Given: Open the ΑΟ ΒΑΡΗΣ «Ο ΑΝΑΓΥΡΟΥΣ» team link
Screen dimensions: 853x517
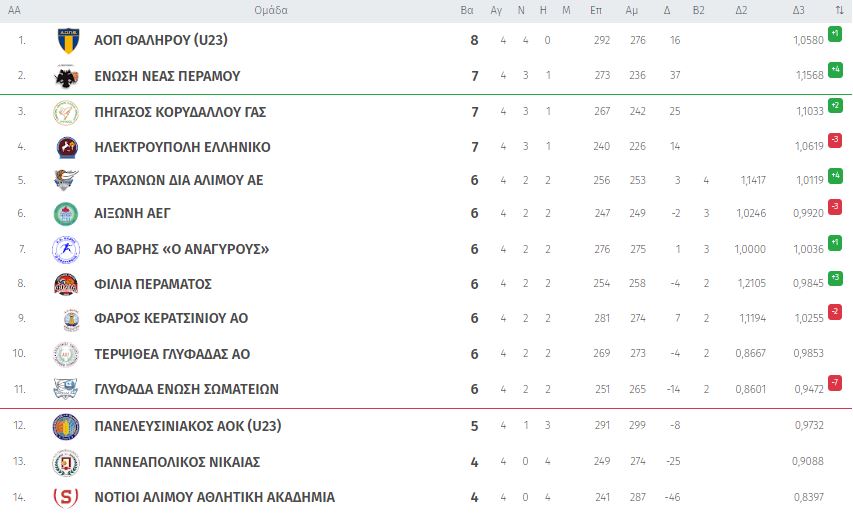Looking at the screenshot, I should tap(181, 249).
